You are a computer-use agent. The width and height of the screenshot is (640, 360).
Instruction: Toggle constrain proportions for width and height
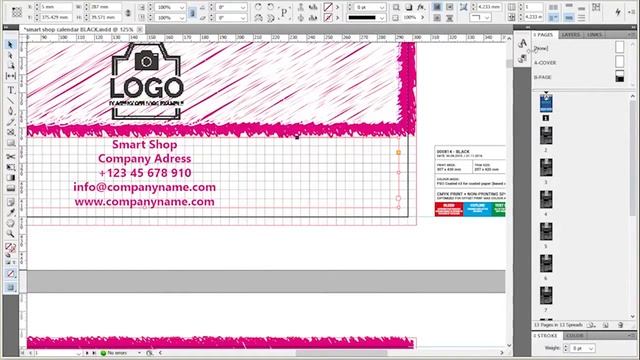(128, 13)
